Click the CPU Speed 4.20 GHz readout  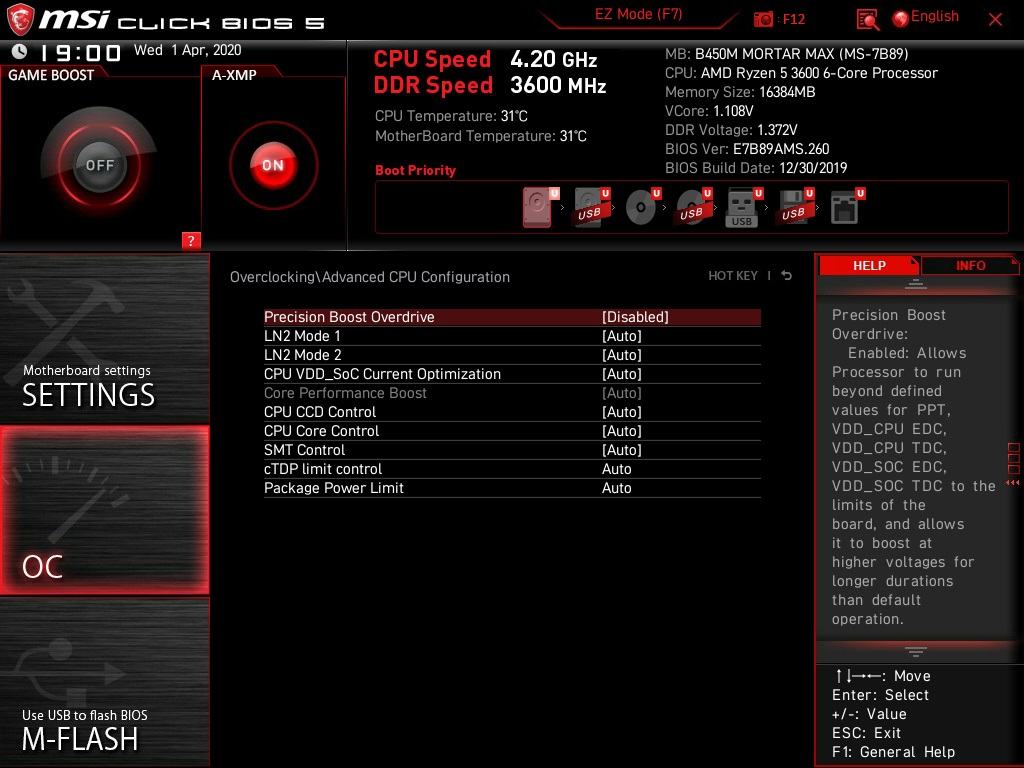click(x=485, y=59)
